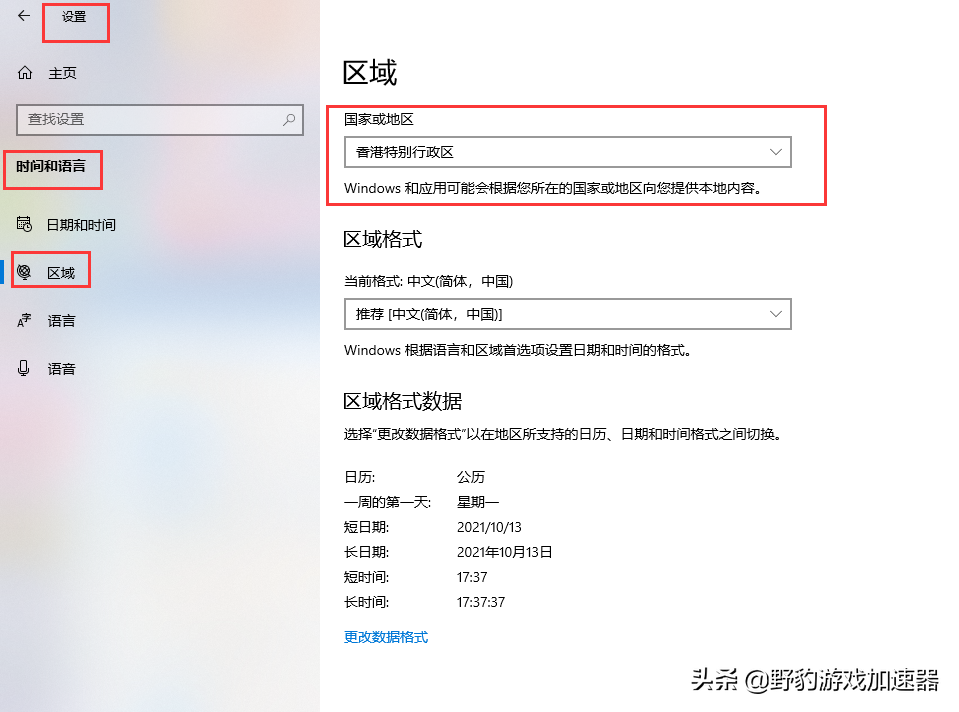Click 国家或地区 label
The image size is (959, 712).
tap(379, 119)
